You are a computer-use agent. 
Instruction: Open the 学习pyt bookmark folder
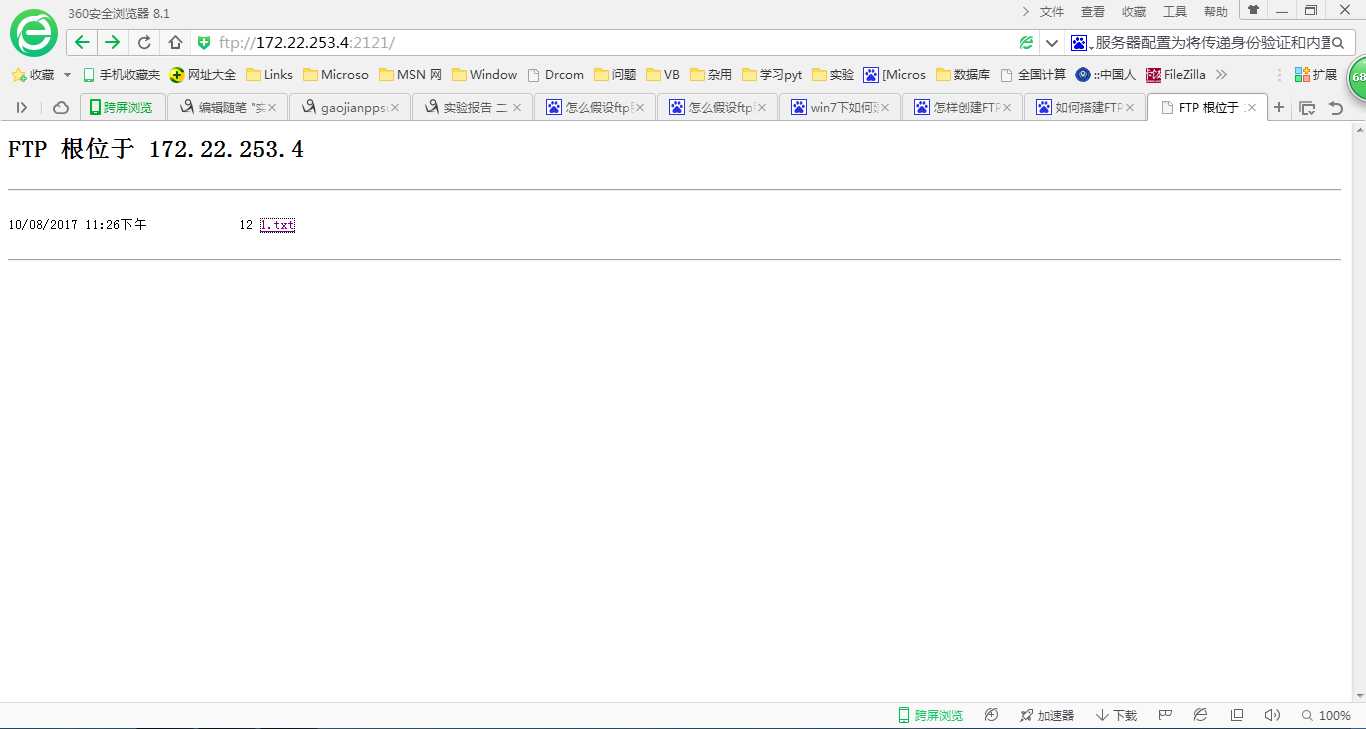click(772, 75)
